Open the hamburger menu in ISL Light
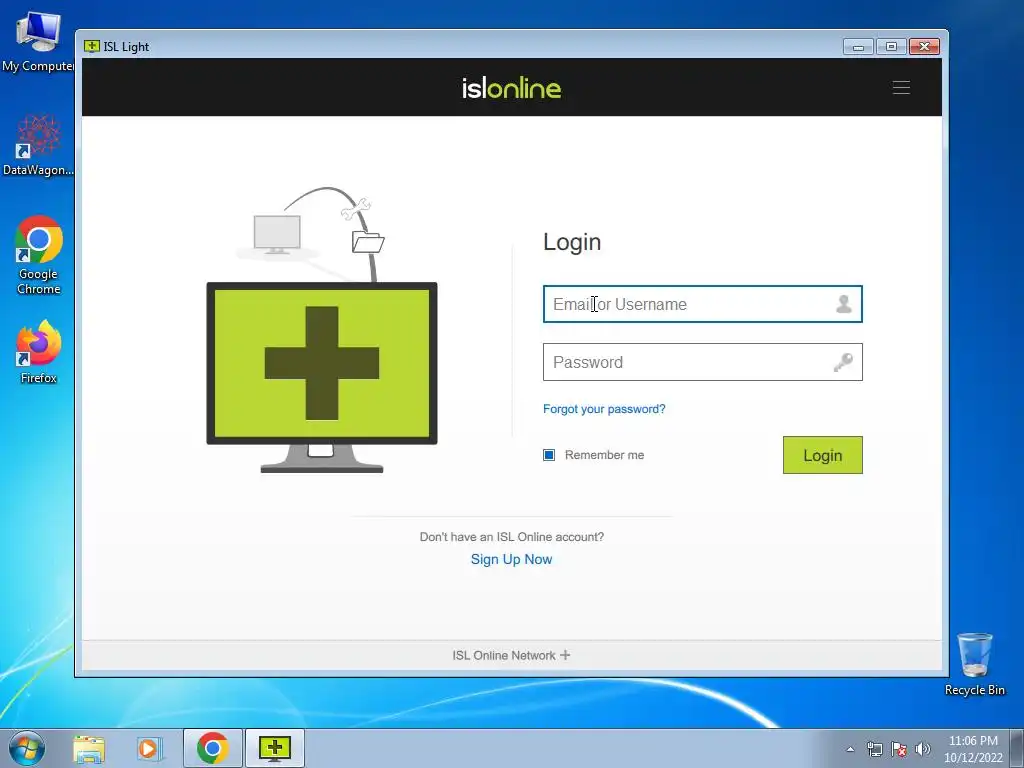The height and width of the screenshot is (768, 1024). click(901, 88)
